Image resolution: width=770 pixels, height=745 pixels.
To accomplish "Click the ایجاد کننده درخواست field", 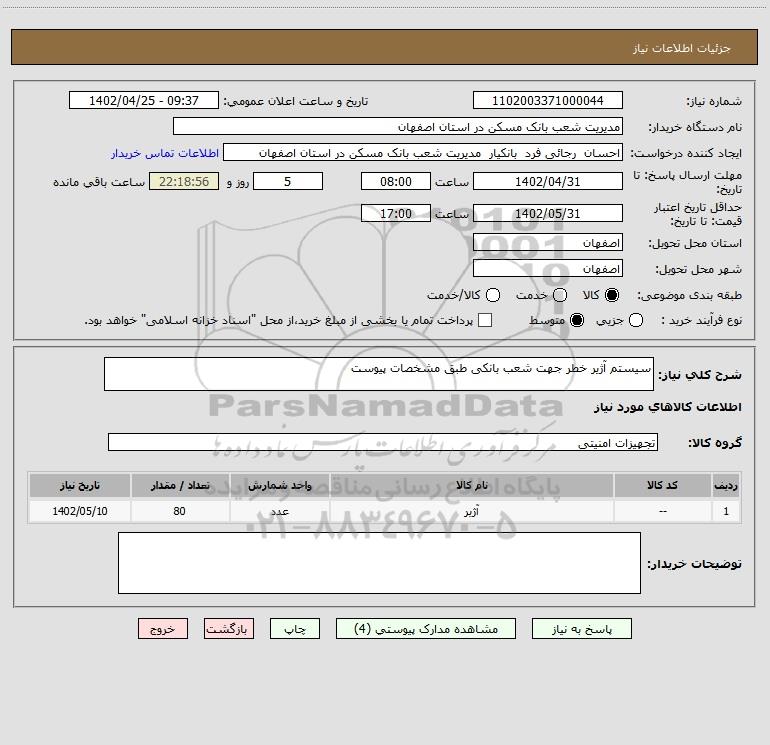I will [423, 153].
